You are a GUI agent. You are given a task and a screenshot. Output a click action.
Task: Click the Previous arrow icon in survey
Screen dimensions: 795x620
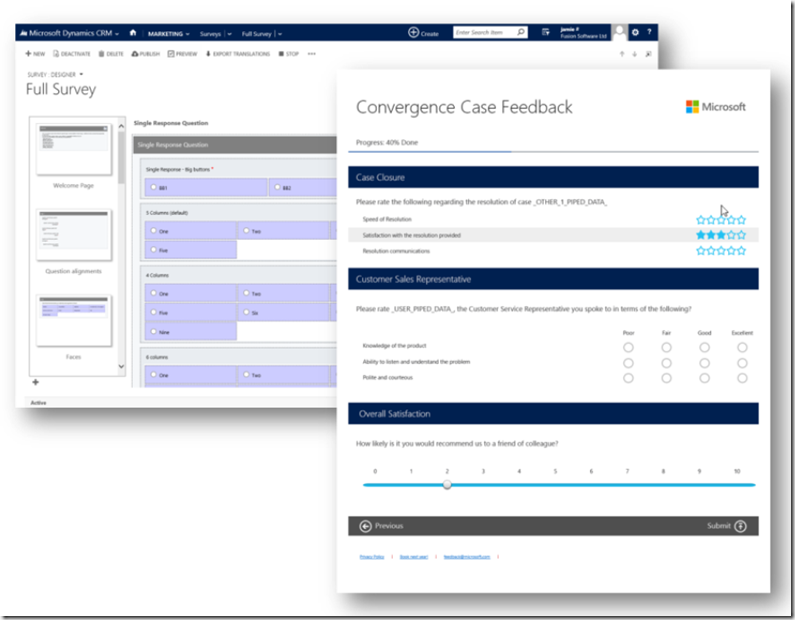366,526
